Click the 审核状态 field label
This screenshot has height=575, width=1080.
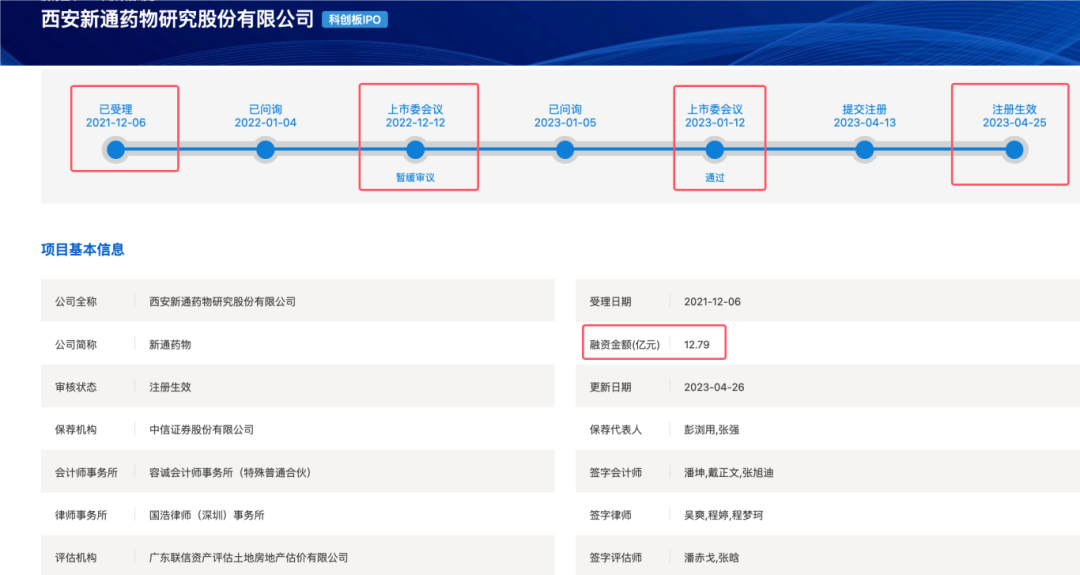pos(76,387)
